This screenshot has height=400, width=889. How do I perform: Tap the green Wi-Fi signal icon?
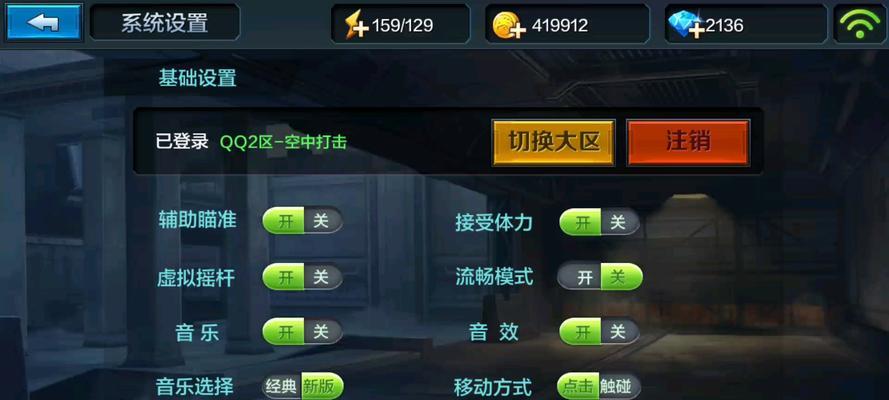pyautogui.click(x=860, y=24)
